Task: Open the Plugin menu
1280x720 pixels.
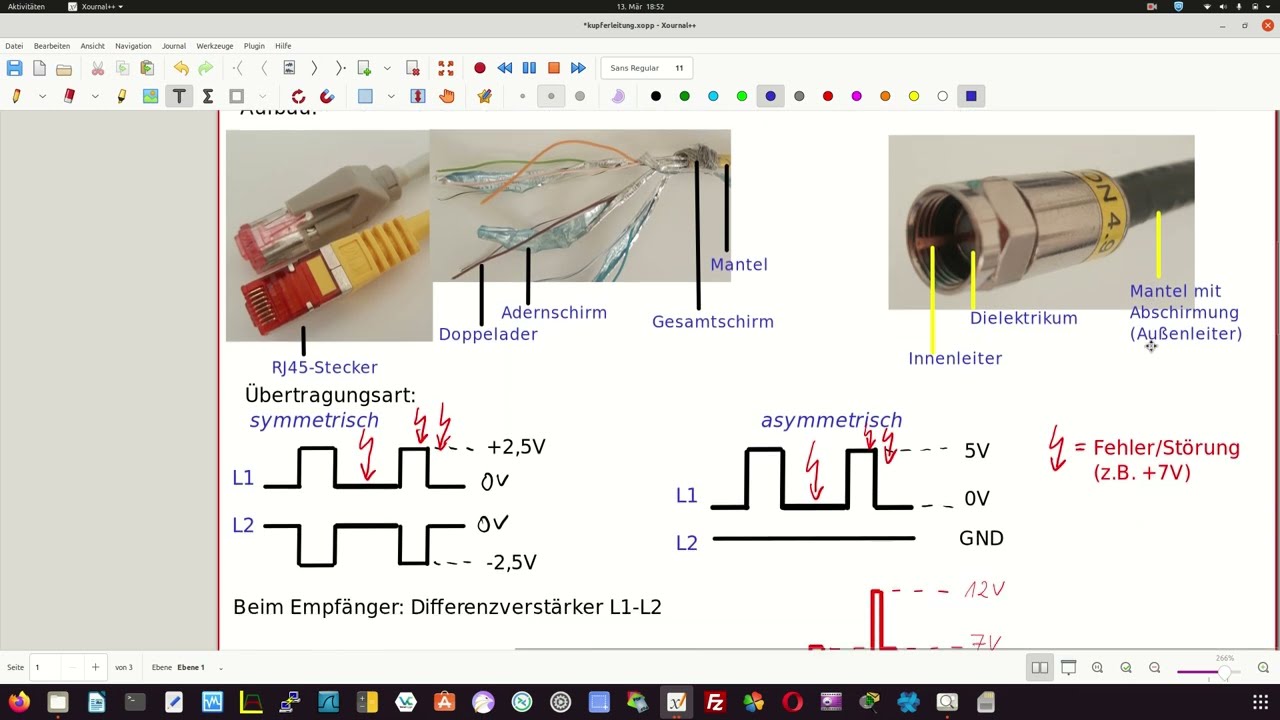Action: (x=254, y=46)
